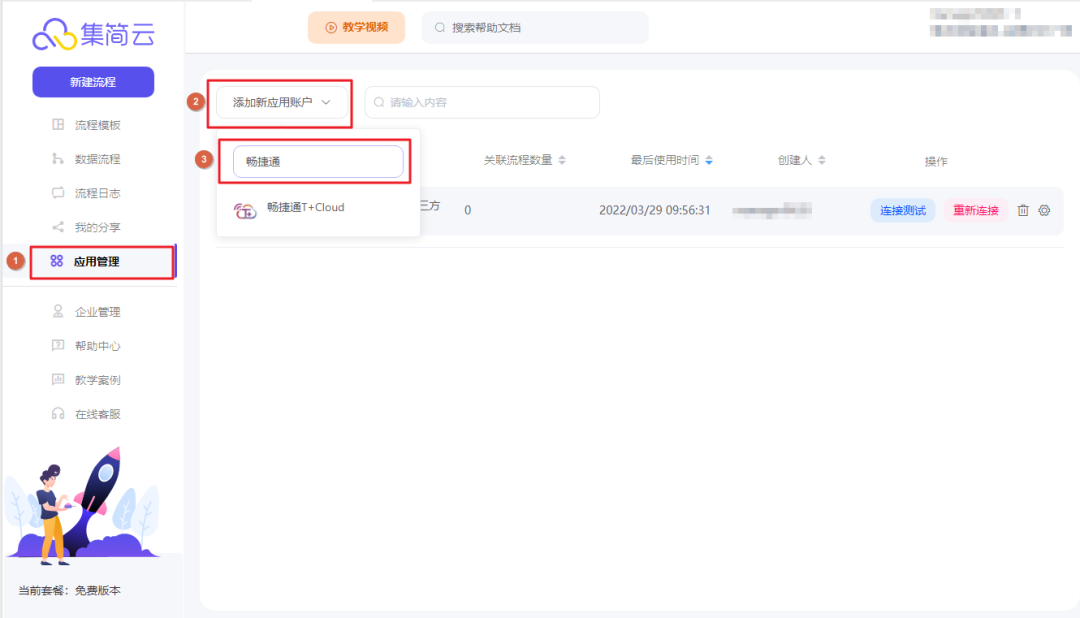Open 帮助中心 in the sidebar
The height and width of the screenshot is (618, 1080).
[x=97, y=346]
